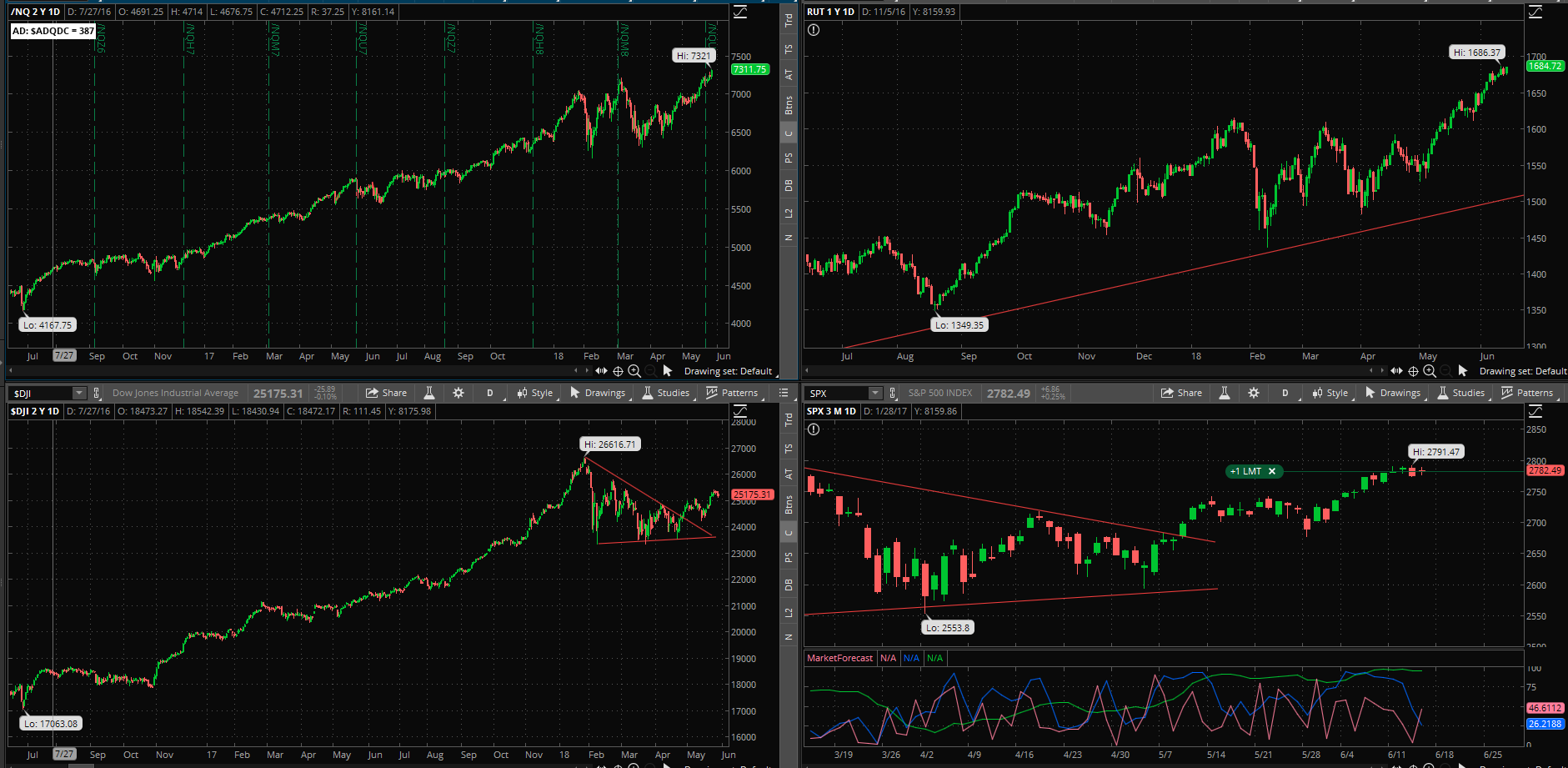Screen dimensions: 1568x768
Task: Select the pointer tool under the RUT chart
Action: tap(1463, 371)
